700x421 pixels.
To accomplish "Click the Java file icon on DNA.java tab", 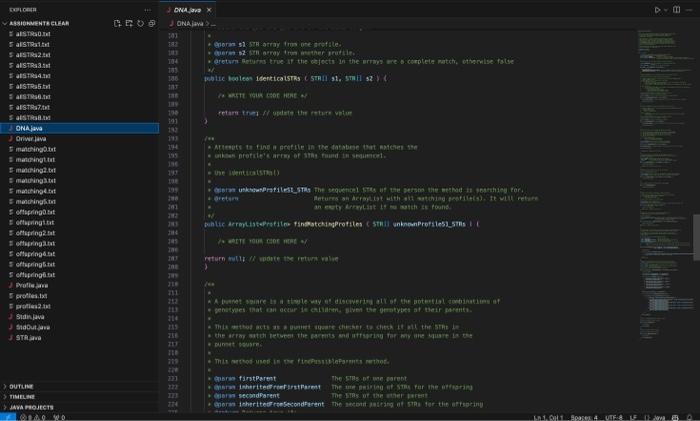I will click(169, 10).
